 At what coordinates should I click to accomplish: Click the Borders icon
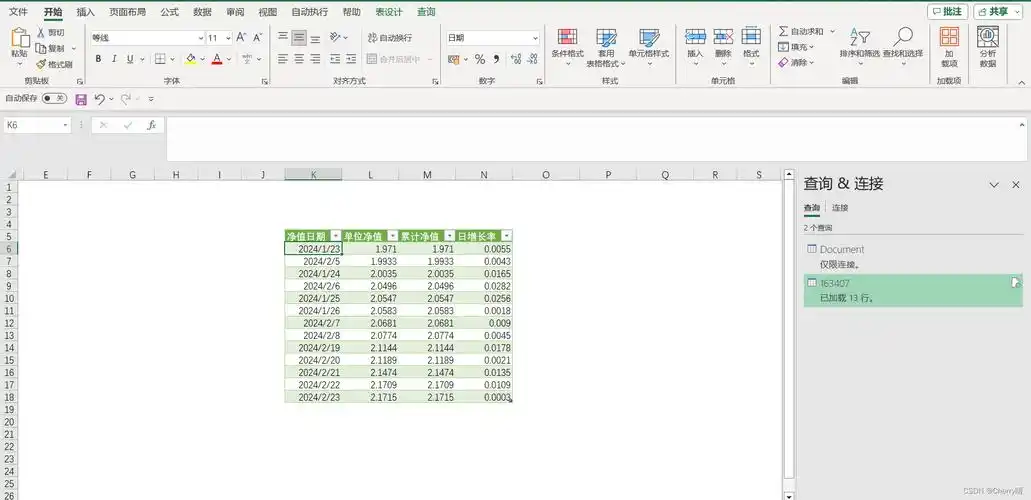[x=160, y=59]
